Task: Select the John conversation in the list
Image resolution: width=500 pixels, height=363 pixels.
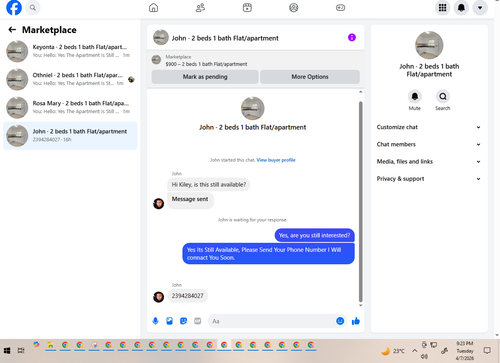Action: [x=70, y=135]
